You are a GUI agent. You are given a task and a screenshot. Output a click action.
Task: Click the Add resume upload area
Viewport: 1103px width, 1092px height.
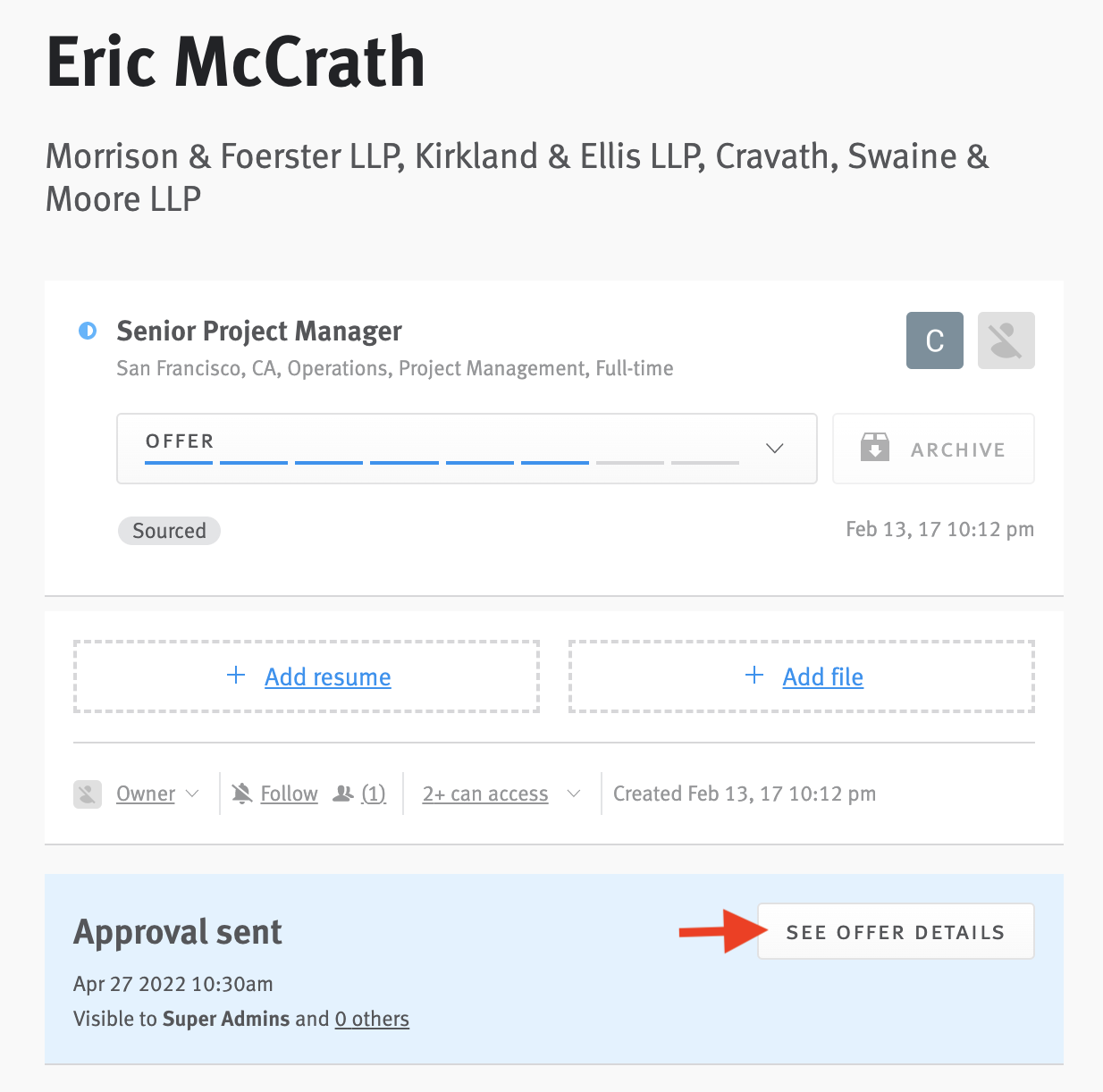[306, 676]
